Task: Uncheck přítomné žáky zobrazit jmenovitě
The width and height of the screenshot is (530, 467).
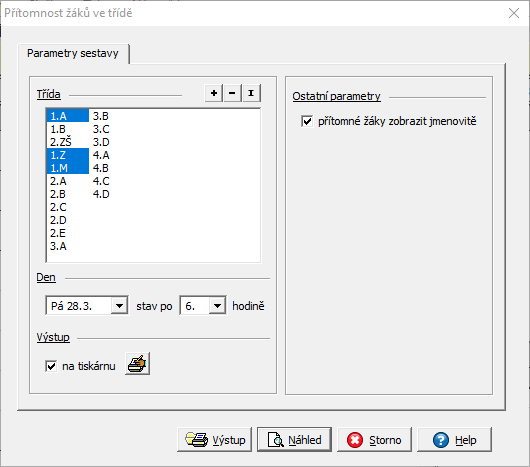Action: [x=307, y=121]
